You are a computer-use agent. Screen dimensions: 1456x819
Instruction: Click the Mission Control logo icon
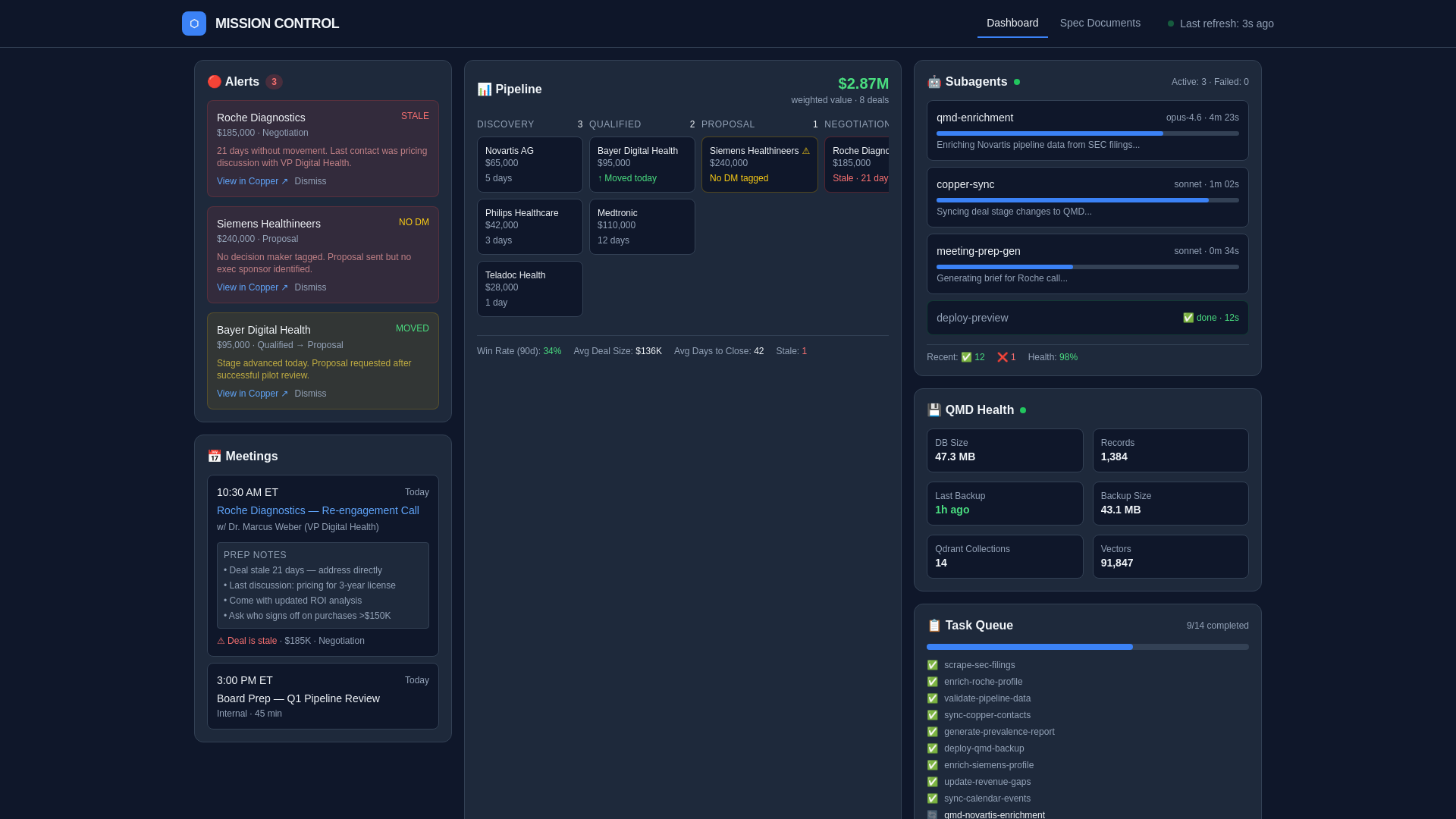tap(194, 24)
